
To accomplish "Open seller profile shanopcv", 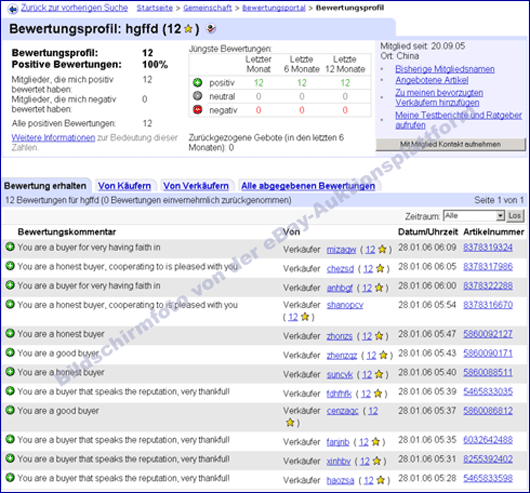I will click(345, 305).
